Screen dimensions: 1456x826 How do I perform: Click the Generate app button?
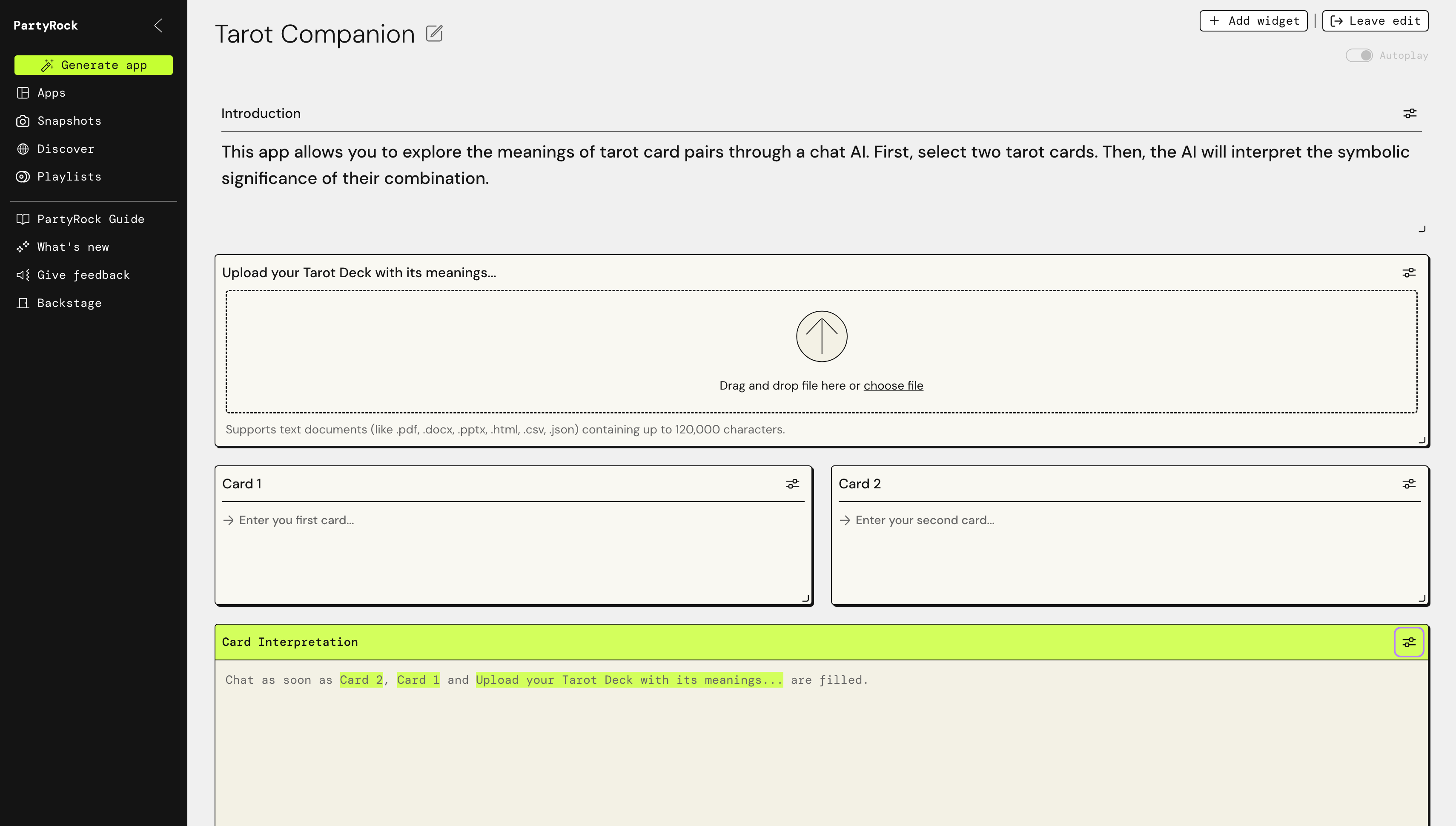pyautogui.click(x=94, y=65)
